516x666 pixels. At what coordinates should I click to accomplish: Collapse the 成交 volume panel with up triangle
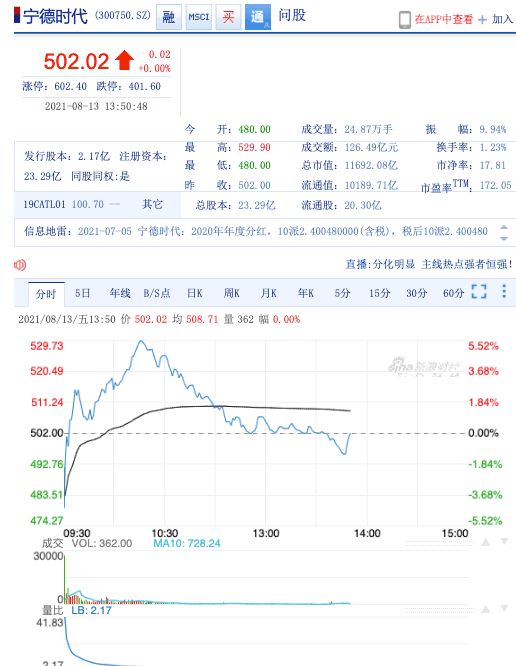click(x=485, y=542)
